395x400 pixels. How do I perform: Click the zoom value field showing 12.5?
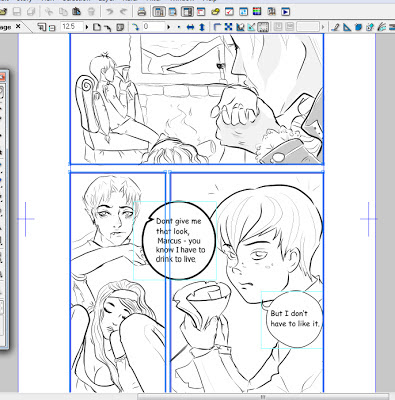coord(71,27)
